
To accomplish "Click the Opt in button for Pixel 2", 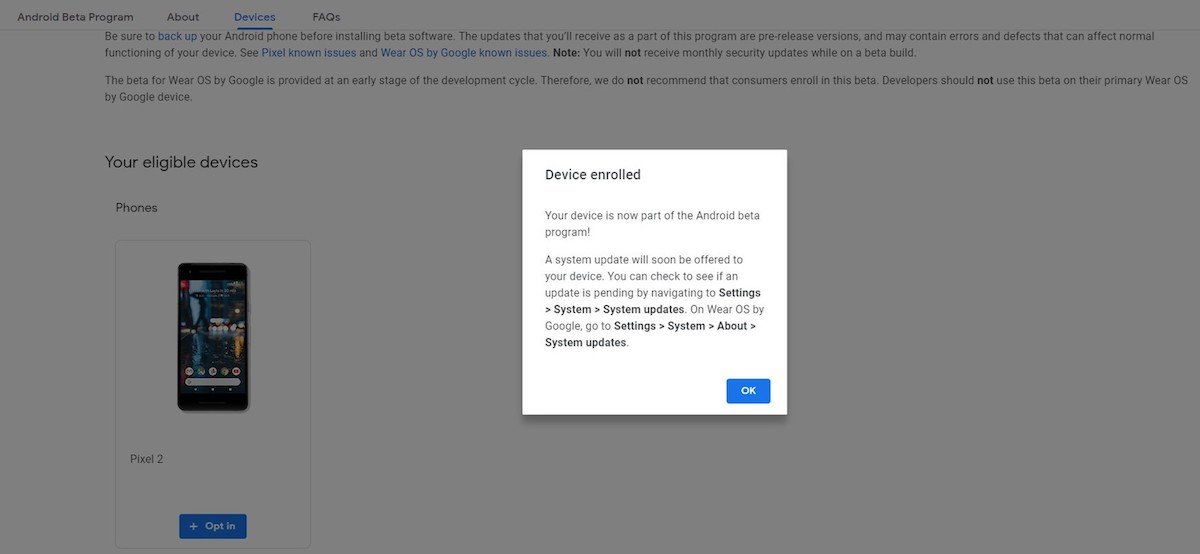I will pyautogui.click(x=213, y=526).
